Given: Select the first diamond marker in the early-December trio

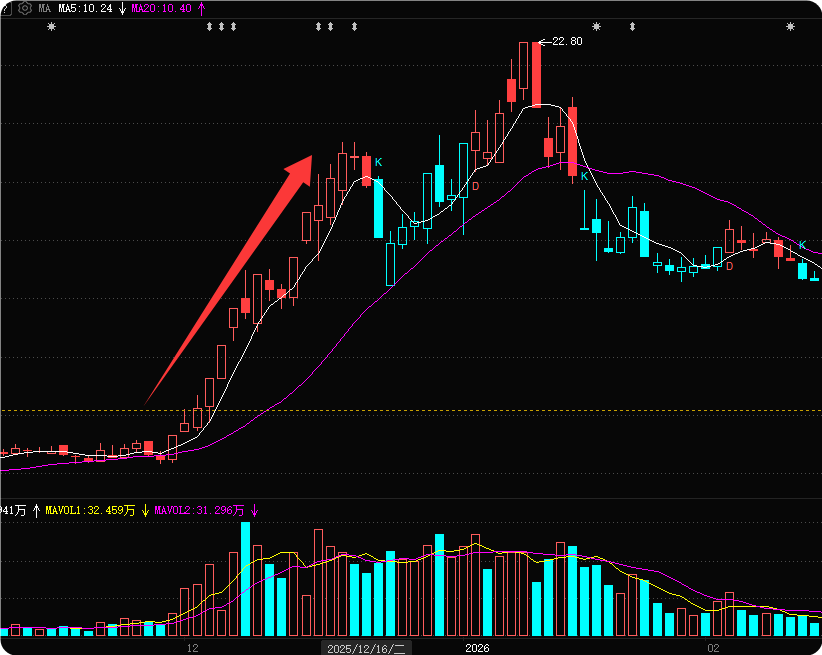Looking at the screenshot, I should point(209,26).
